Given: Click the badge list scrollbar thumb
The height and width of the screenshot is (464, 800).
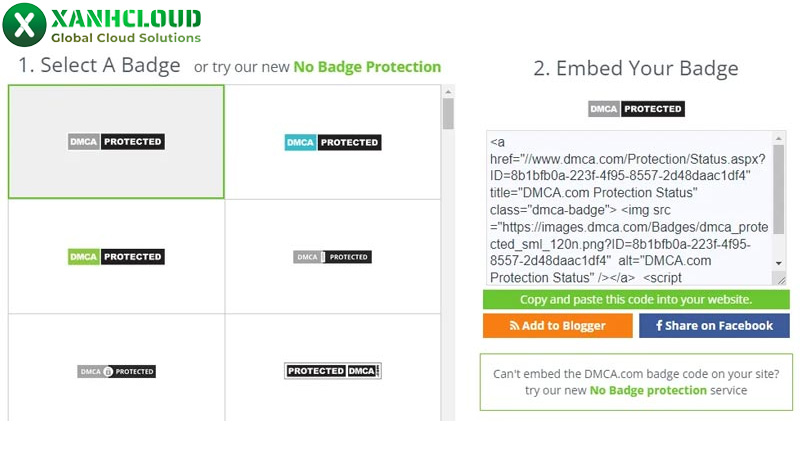Looking at the screenshot, I should [448, 113].
